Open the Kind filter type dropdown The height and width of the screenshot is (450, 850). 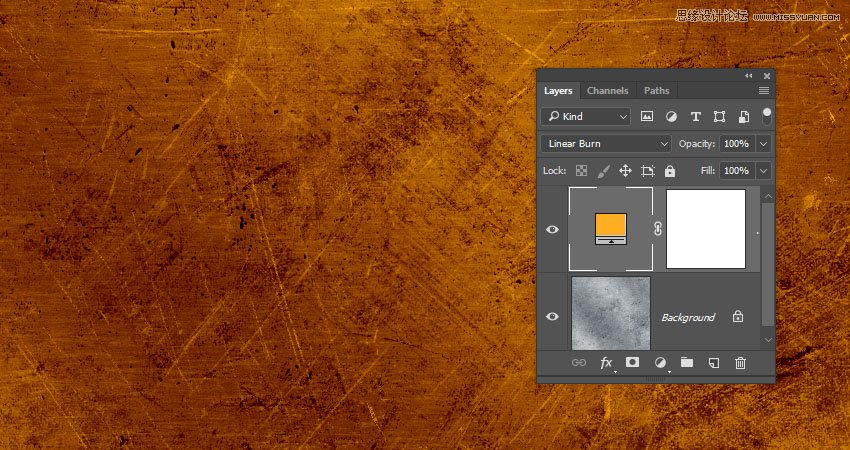coord(586,117)
